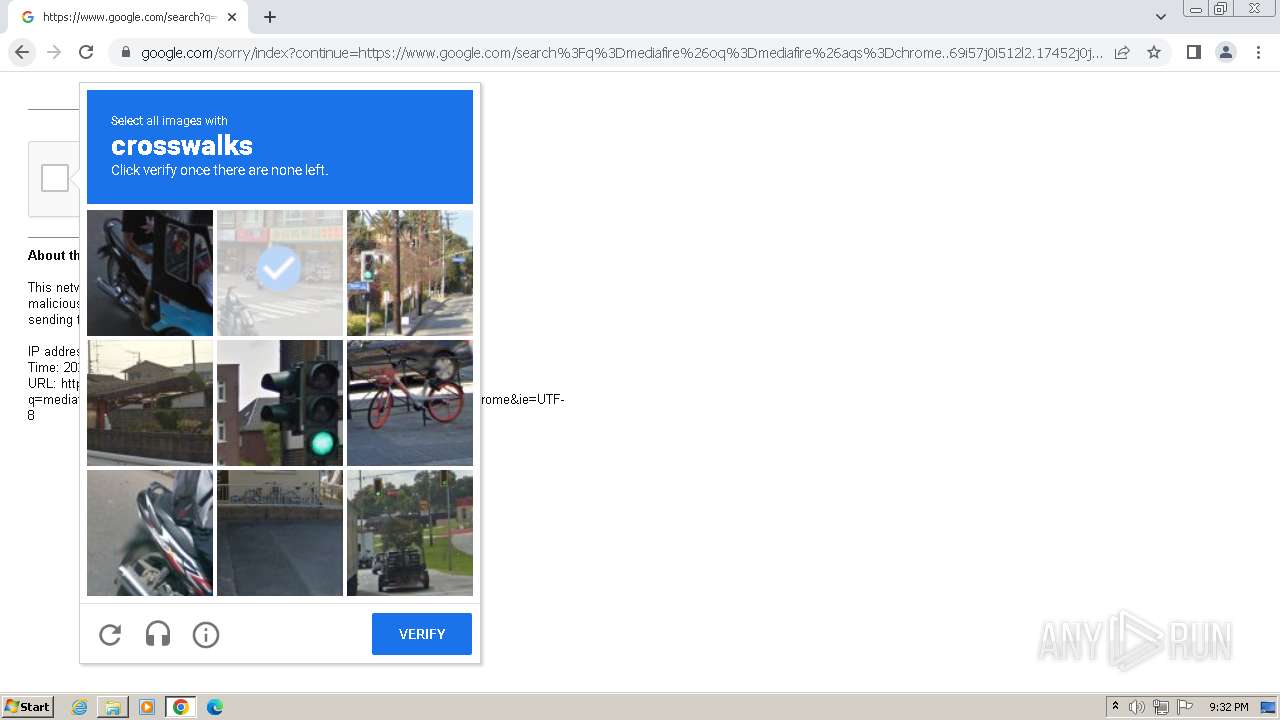Select the car with trailer tile
The width and height of the screenshot is (1280, 720).
click(x=410, y=533)
